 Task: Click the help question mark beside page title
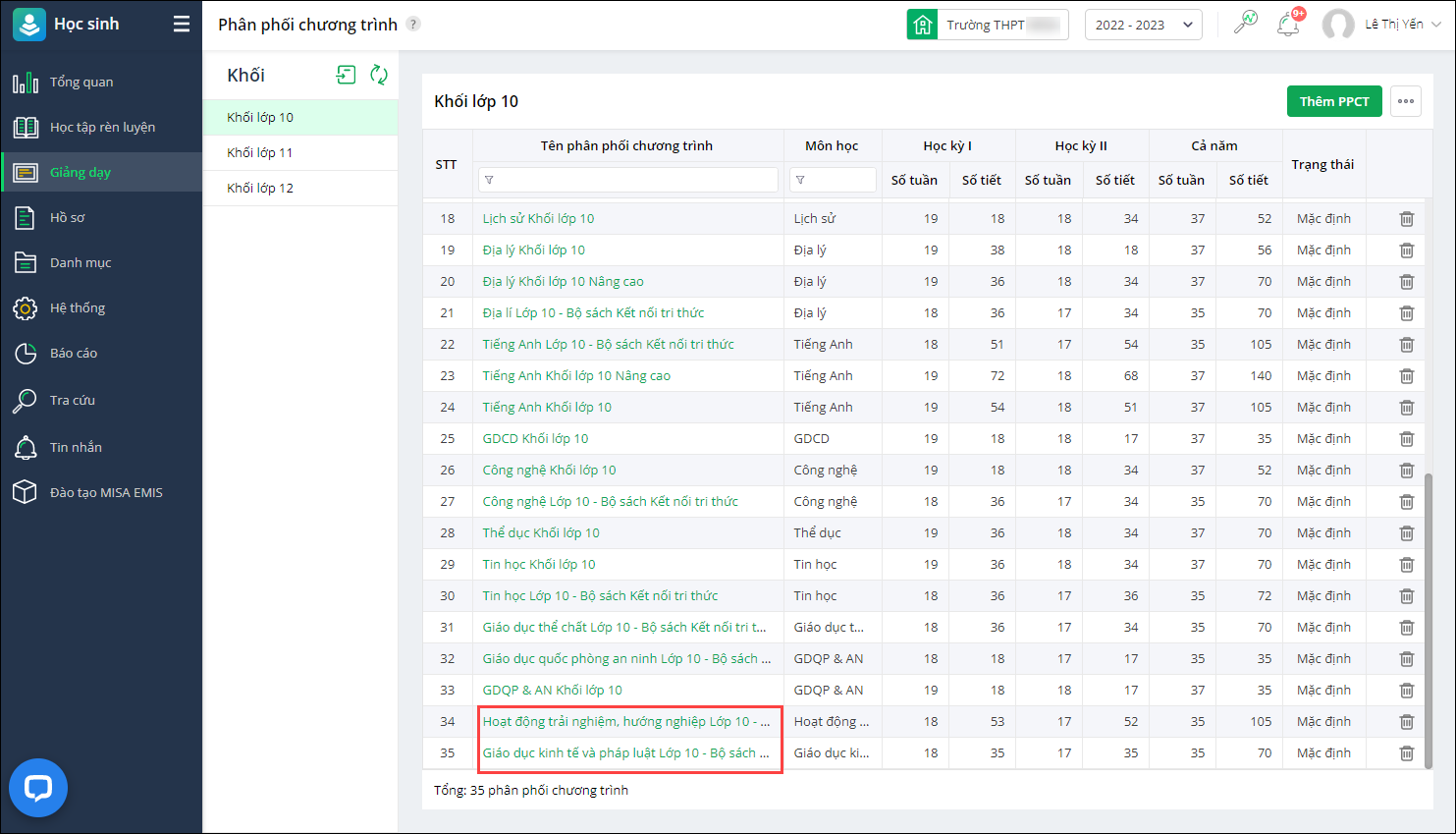pos(413,25)
